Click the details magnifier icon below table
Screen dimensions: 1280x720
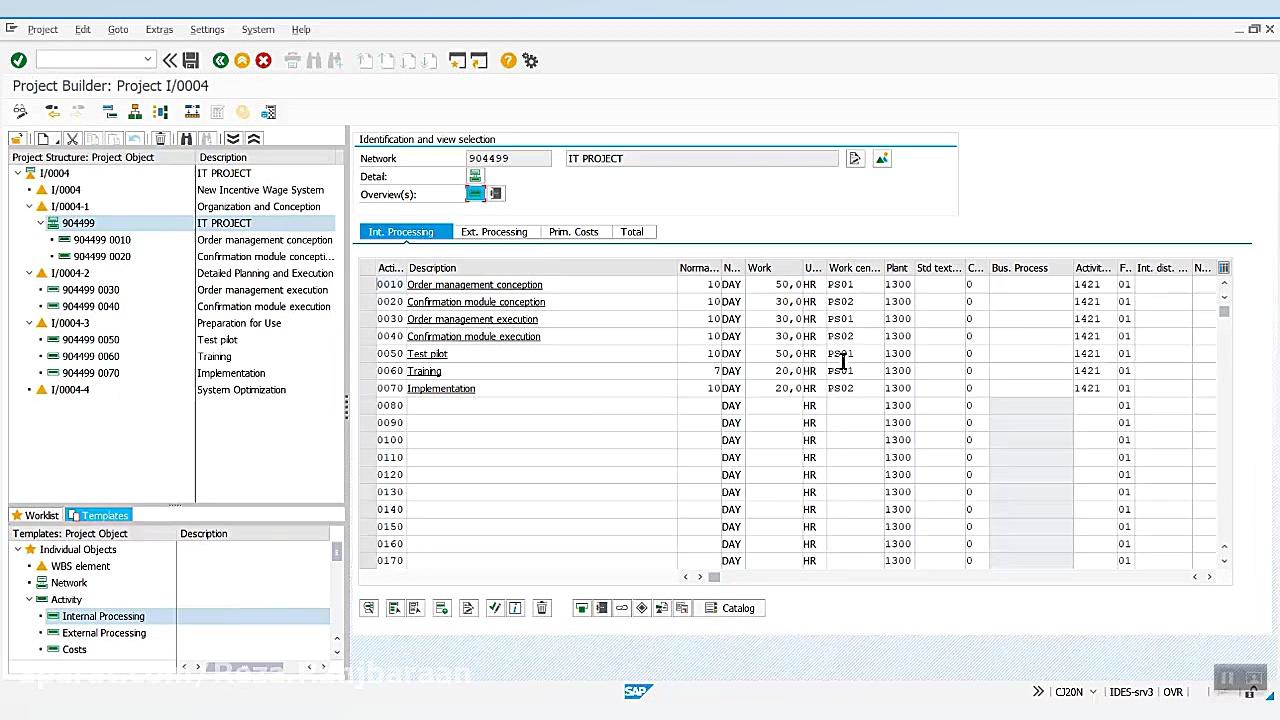click(369, 608)
